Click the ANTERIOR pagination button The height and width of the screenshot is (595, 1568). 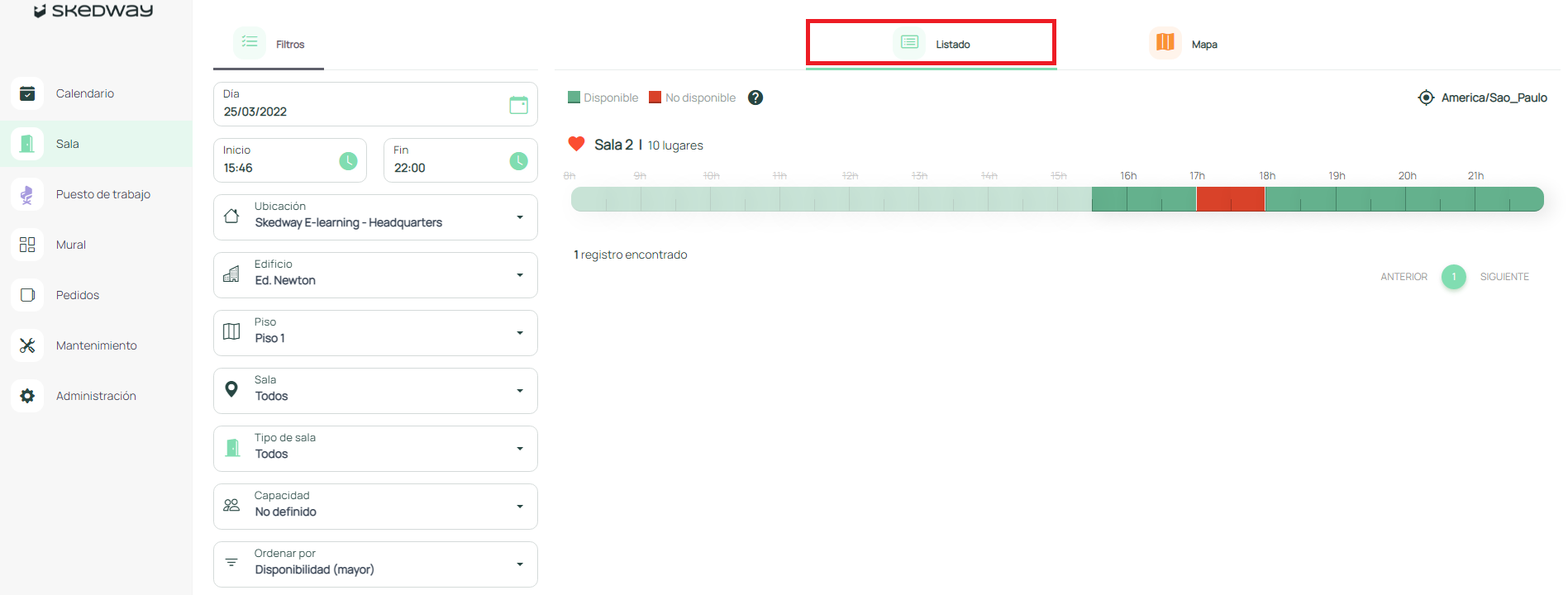coord(1404,277)
